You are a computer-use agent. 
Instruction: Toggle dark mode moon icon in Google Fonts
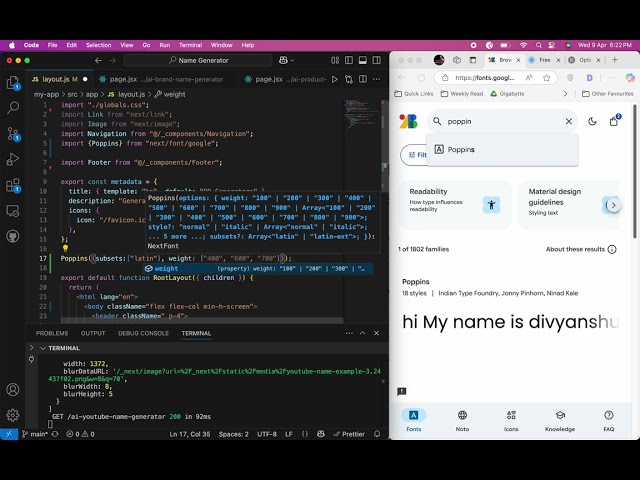(592, 121)
